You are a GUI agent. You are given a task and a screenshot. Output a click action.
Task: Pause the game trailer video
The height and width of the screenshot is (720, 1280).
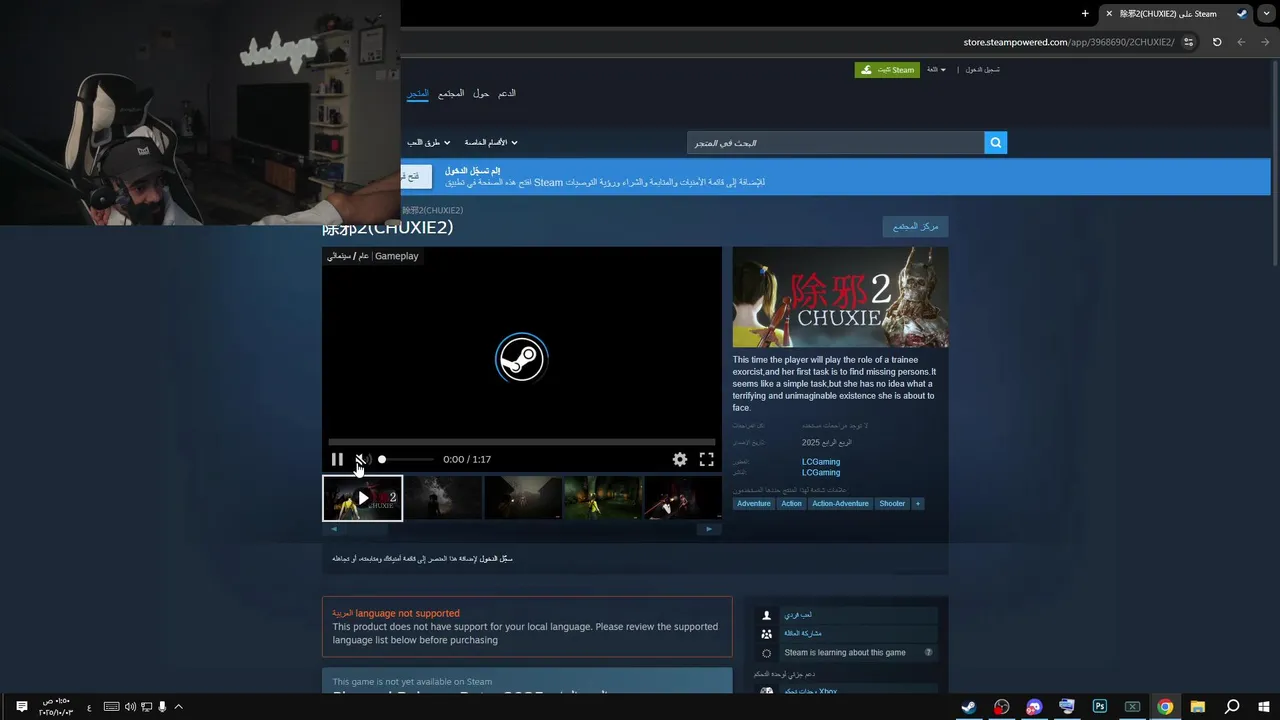(337, 459)
